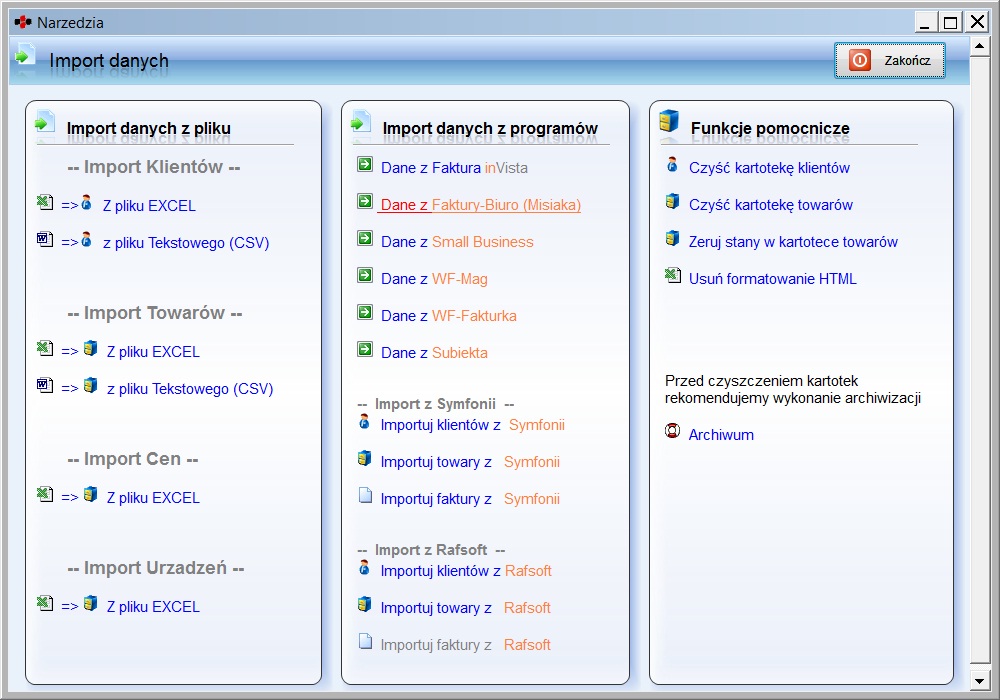Image resolution: width=1000 pixels, height=700 pixels.
Task: Select 'Dane z WF-Mag' import
Action: point(434,279)
